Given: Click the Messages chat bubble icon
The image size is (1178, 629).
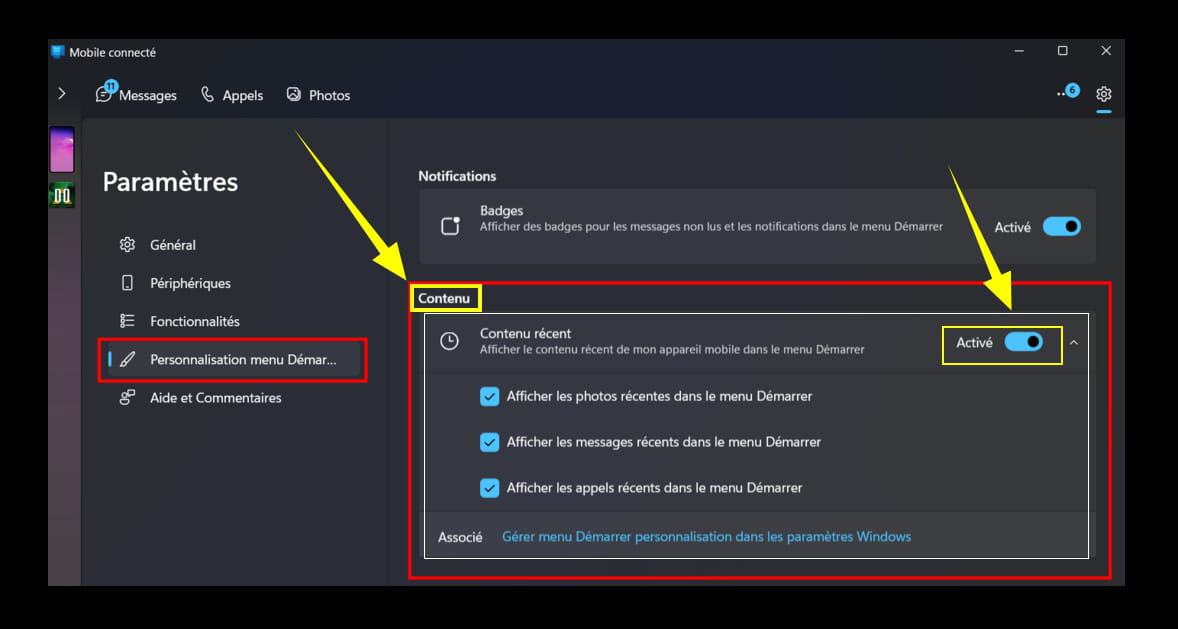Looking at the screenshot, I should (x=104, y=94).
